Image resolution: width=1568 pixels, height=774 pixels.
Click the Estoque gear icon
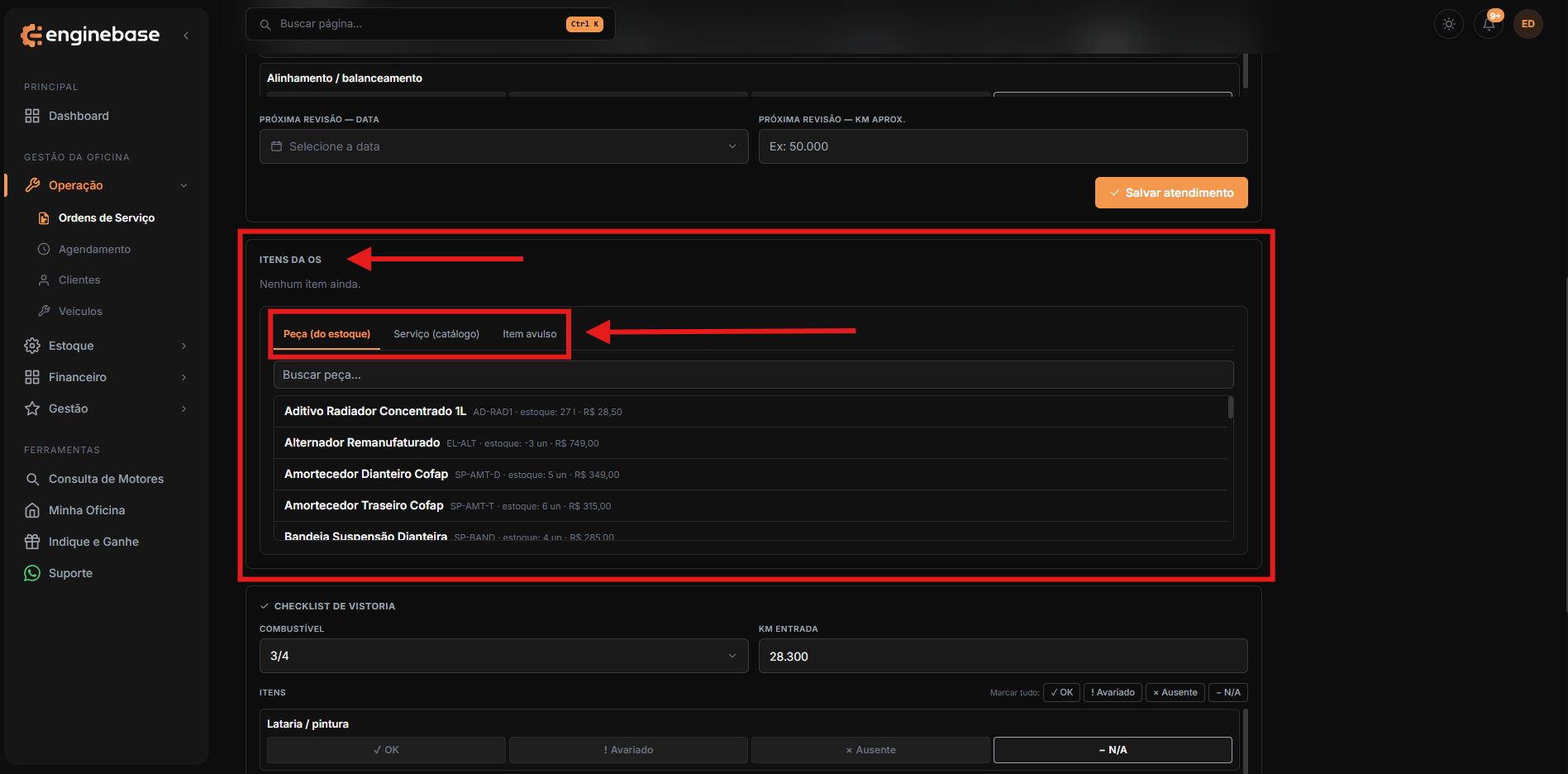[x=32, y=346]
